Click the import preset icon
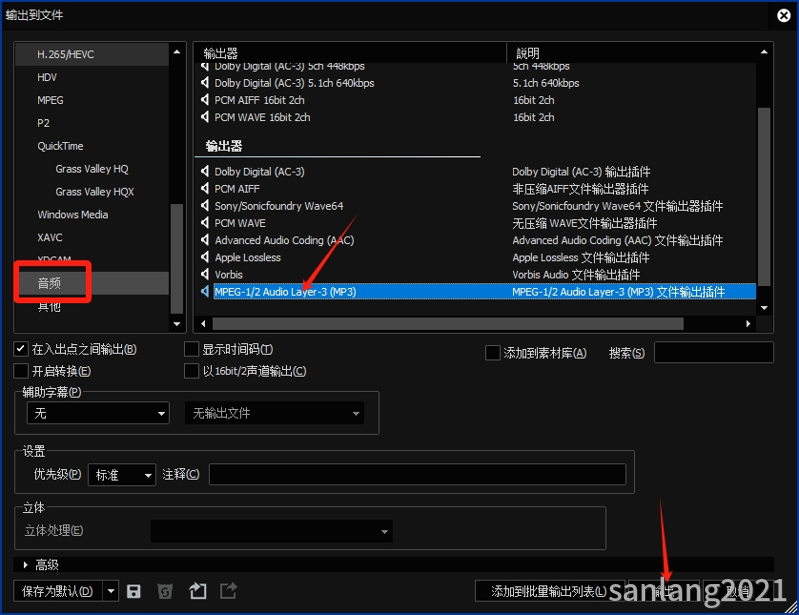 tap(198, 591)
